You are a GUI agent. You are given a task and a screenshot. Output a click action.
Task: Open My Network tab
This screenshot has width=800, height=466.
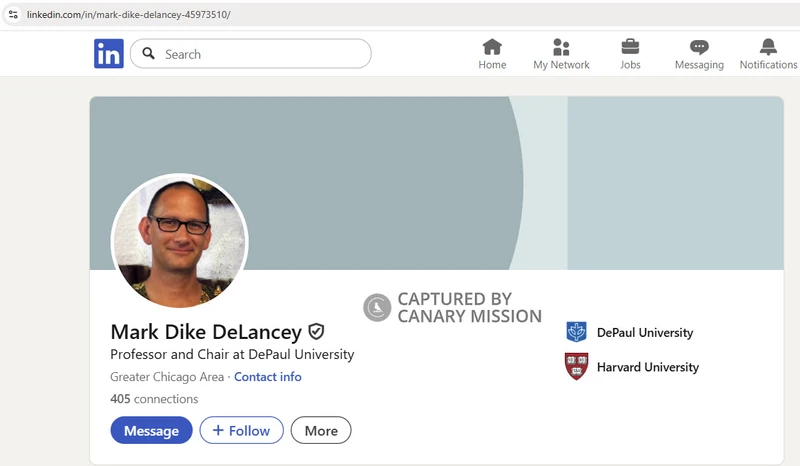click(x=561, y=54)
